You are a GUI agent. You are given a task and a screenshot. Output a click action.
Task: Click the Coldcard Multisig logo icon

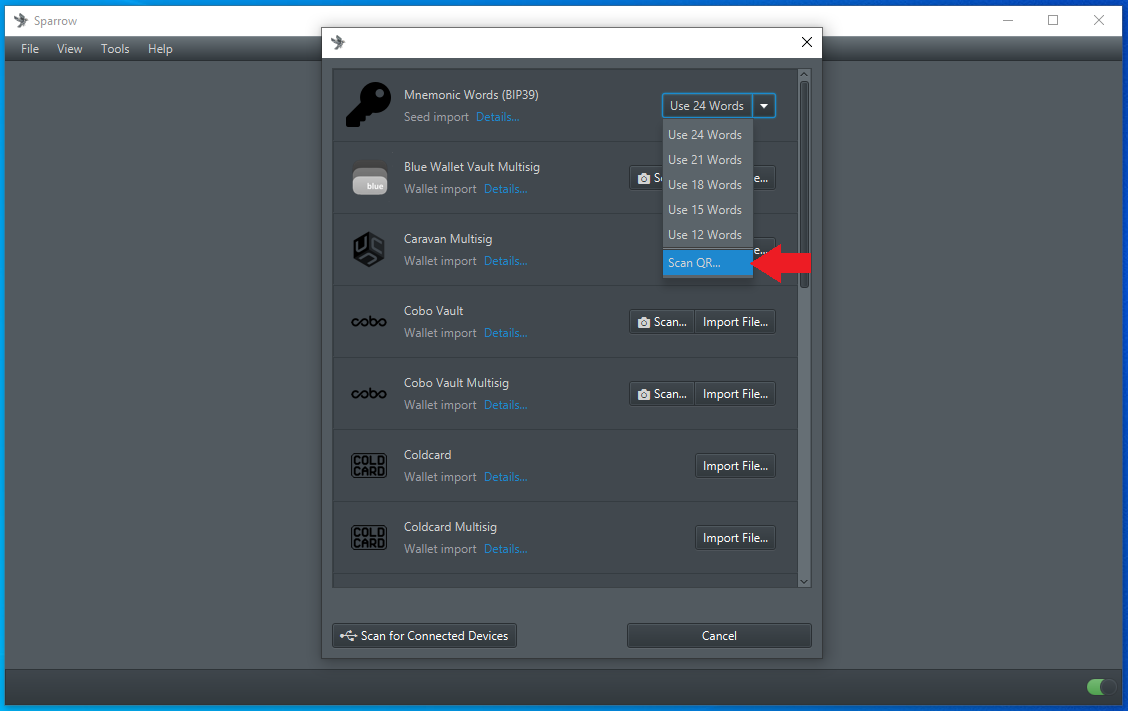point(369,538)
